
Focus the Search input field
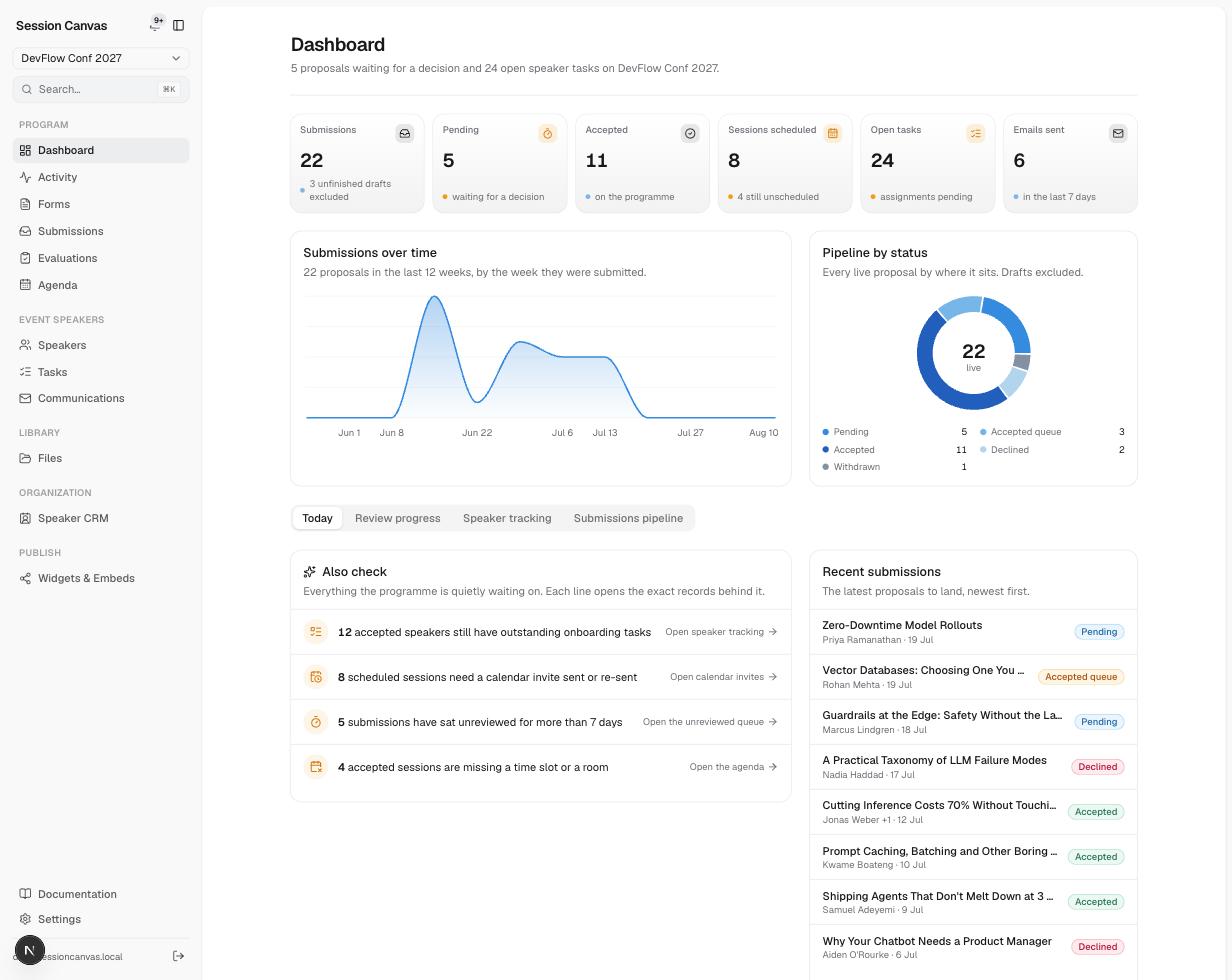(101, 89)
